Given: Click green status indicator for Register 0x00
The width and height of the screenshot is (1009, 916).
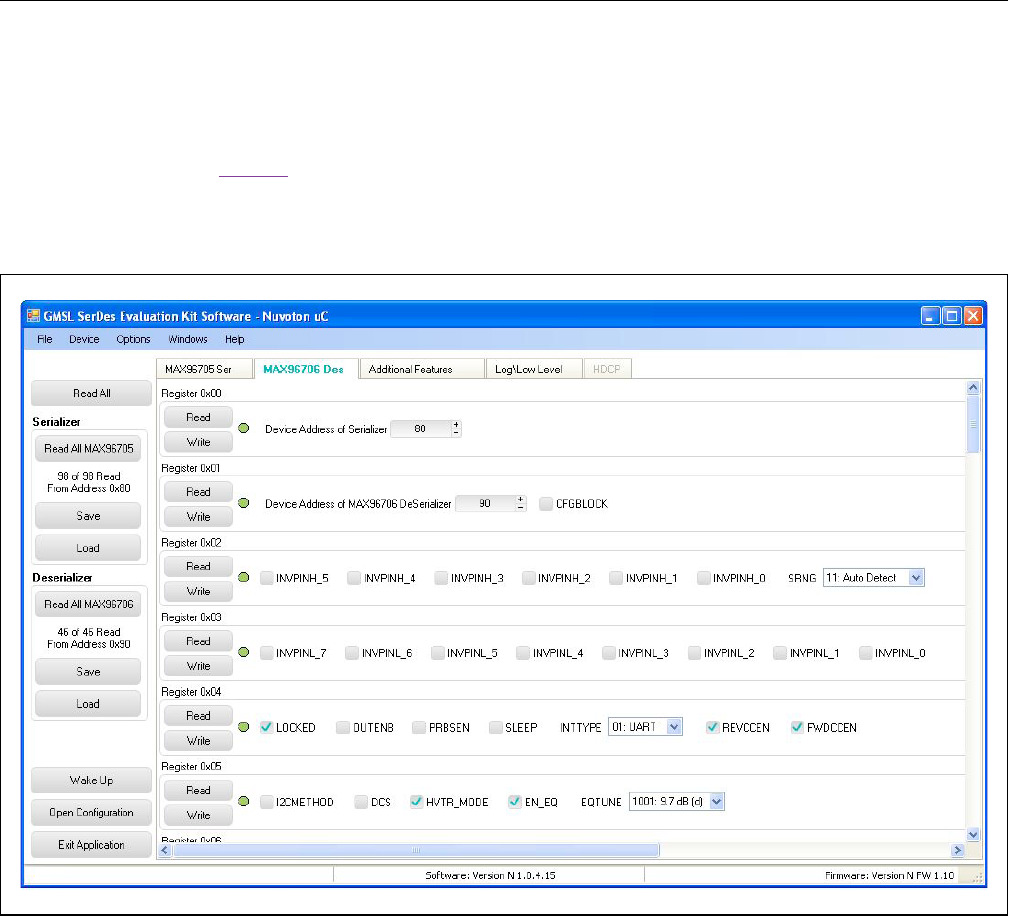Looking at the screenshot, I should [x=244, y=428].
